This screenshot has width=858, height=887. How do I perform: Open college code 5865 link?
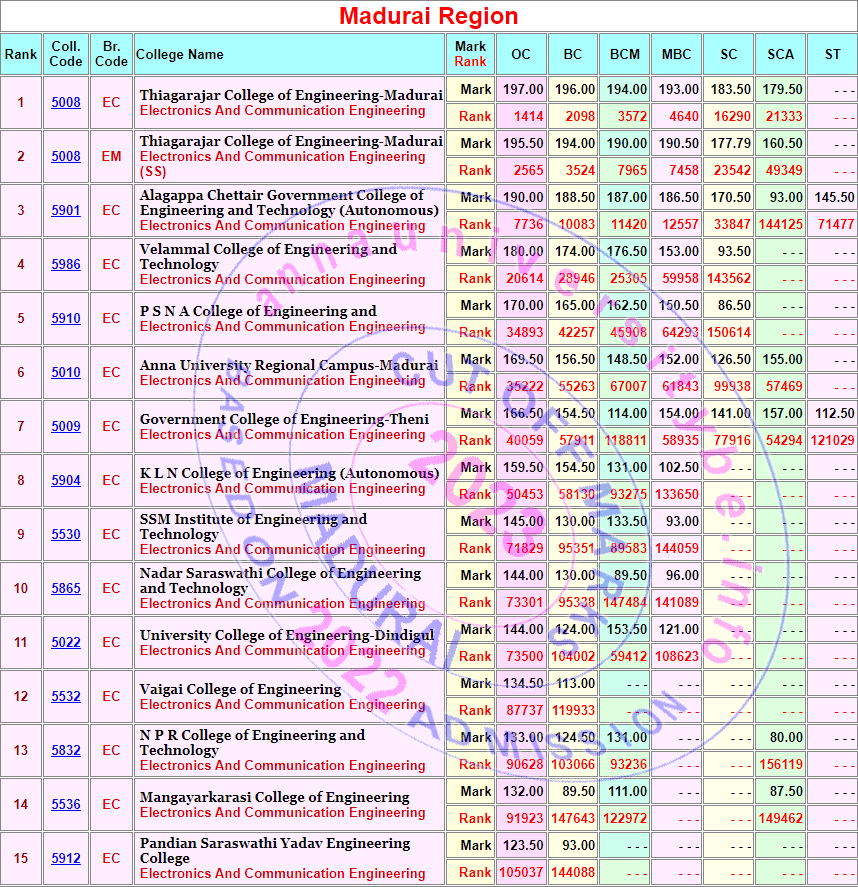[x=66, y=589]
